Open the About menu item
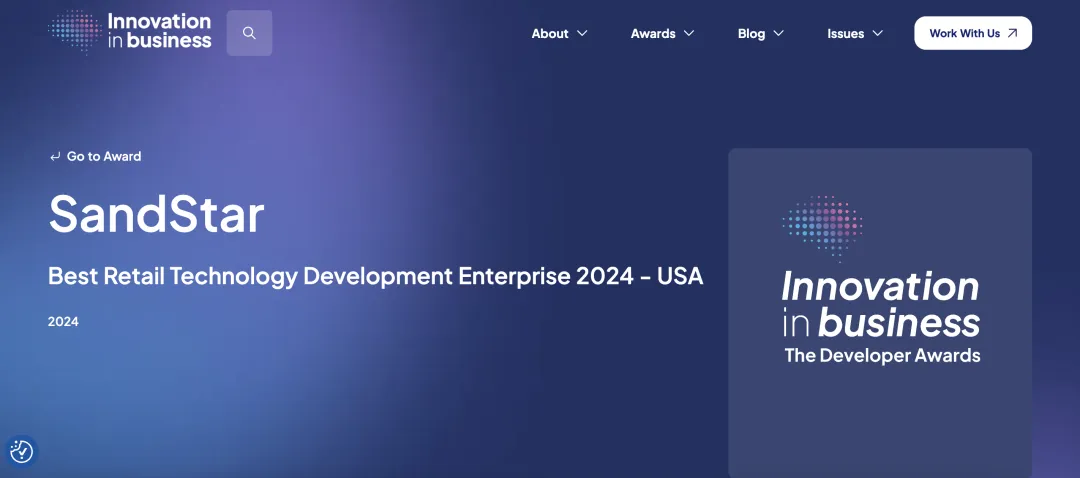This screenshot has width=1080, height=478. click(x=550, y=33)
